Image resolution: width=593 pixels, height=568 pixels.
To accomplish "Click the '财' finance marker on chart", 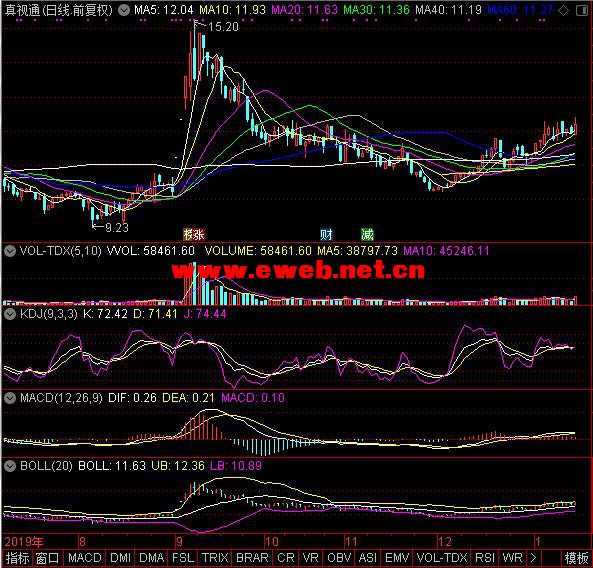I will pyautogui.click(x=326, y=234).
